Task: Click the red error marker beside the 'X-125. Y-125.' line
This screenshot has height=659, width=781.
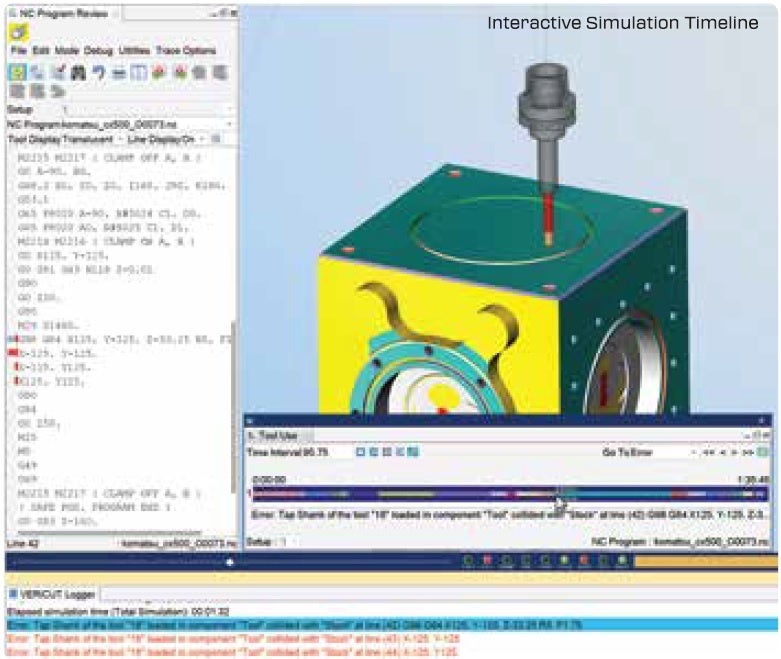Action: coord(13,353)
